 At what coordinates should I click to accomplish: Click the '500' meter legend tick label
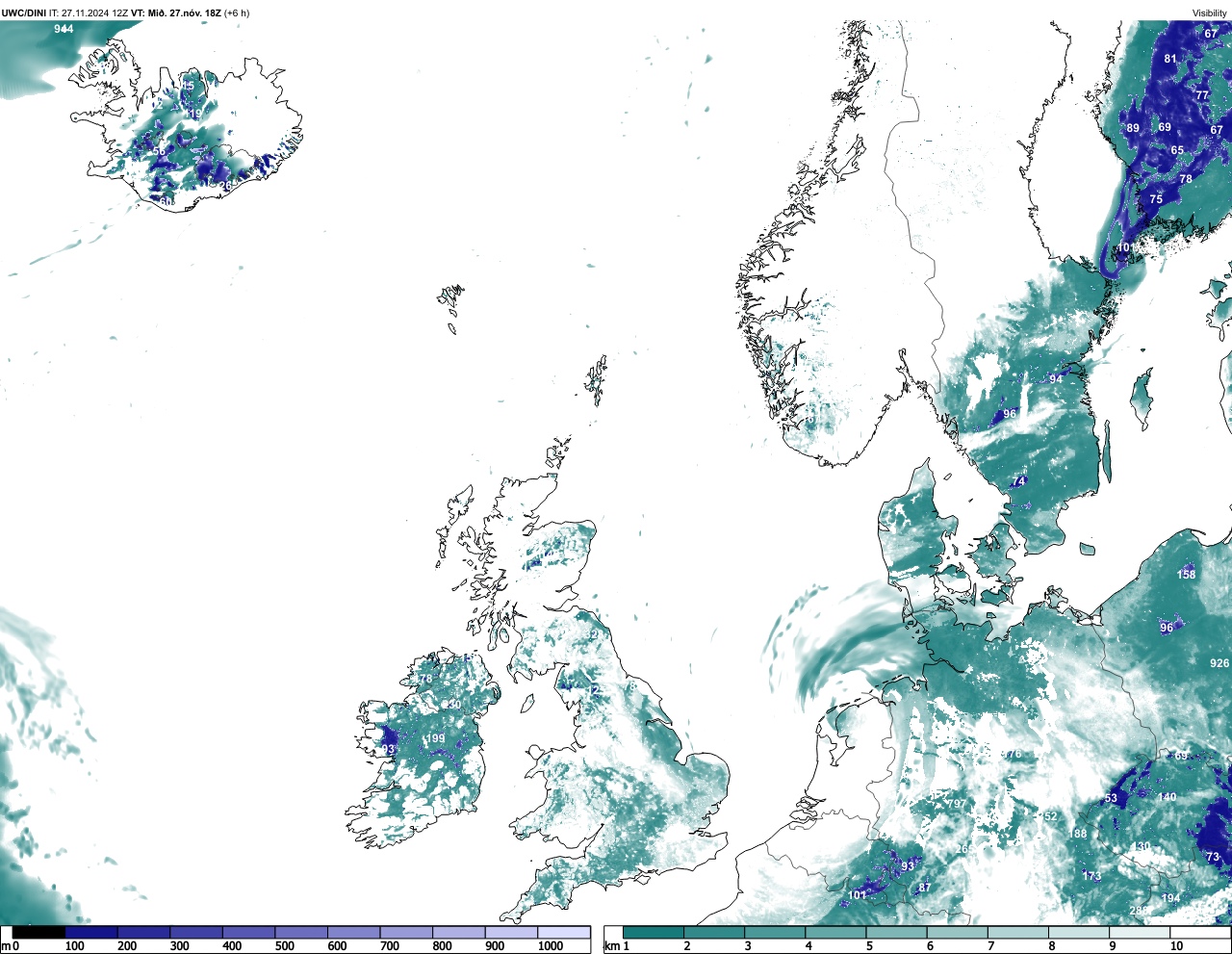[x=284, y=946]
